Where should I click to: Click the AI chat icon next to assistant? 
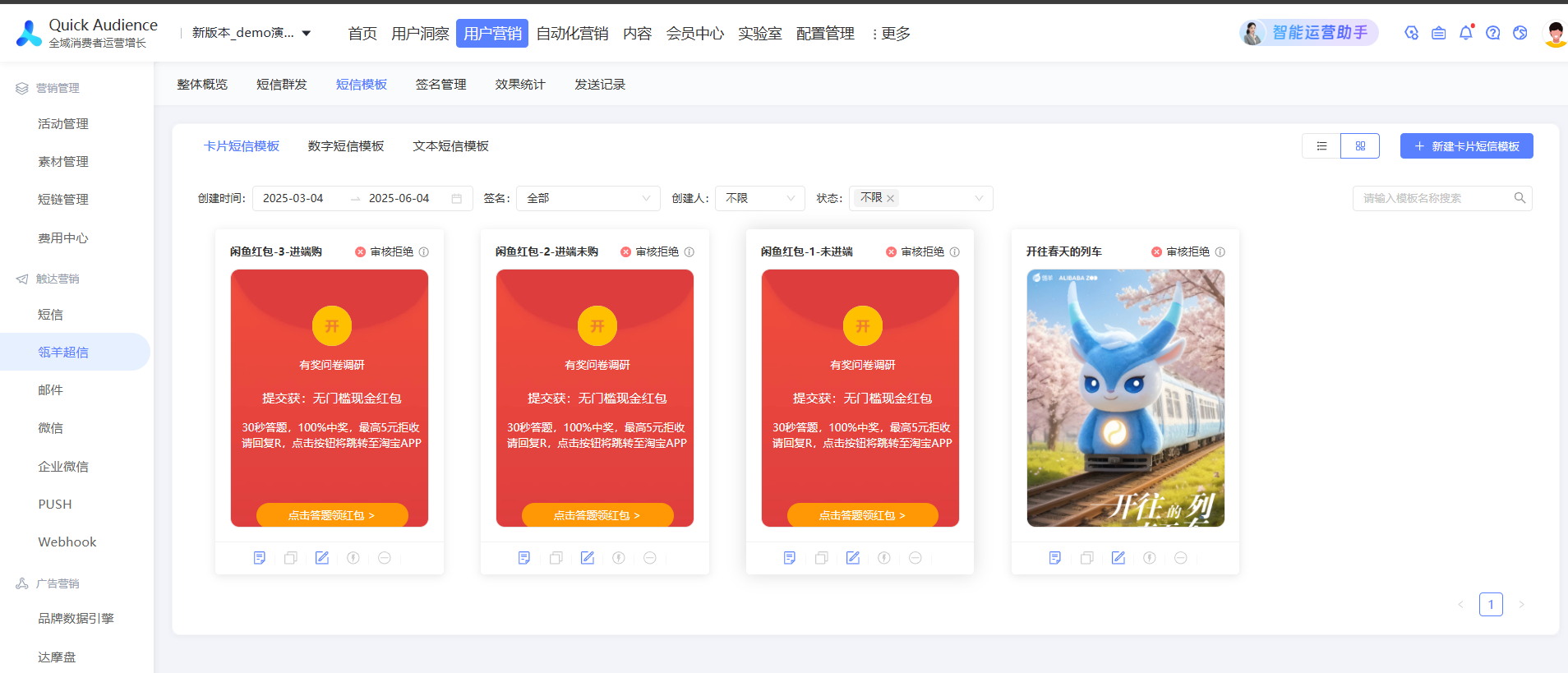click(1412, 33)
